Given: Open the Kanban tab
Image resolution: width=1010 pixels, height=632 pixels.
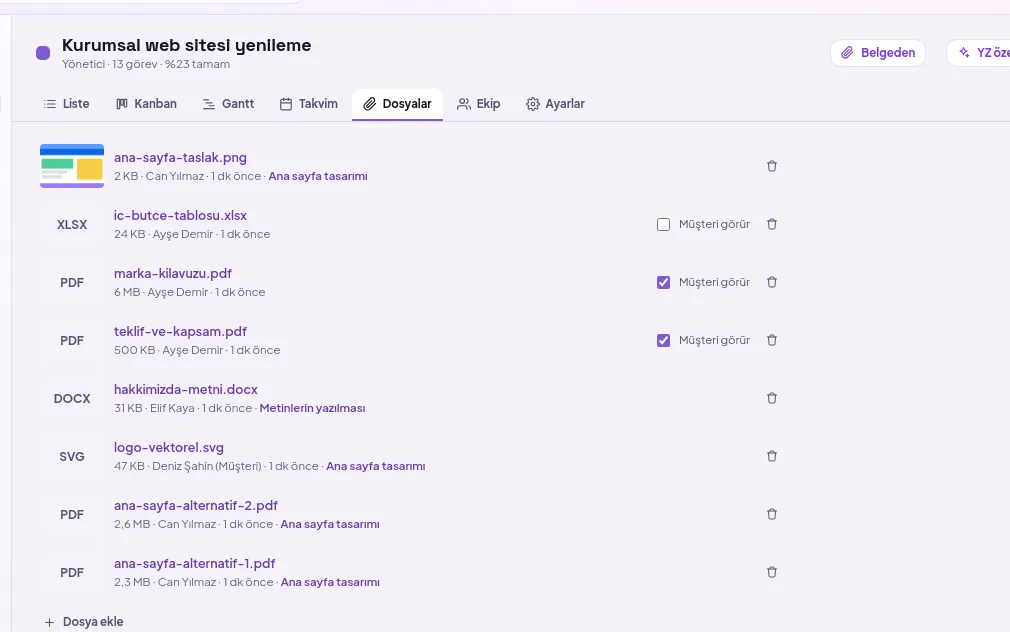Looking at the screenshot, I should (146, 104).
